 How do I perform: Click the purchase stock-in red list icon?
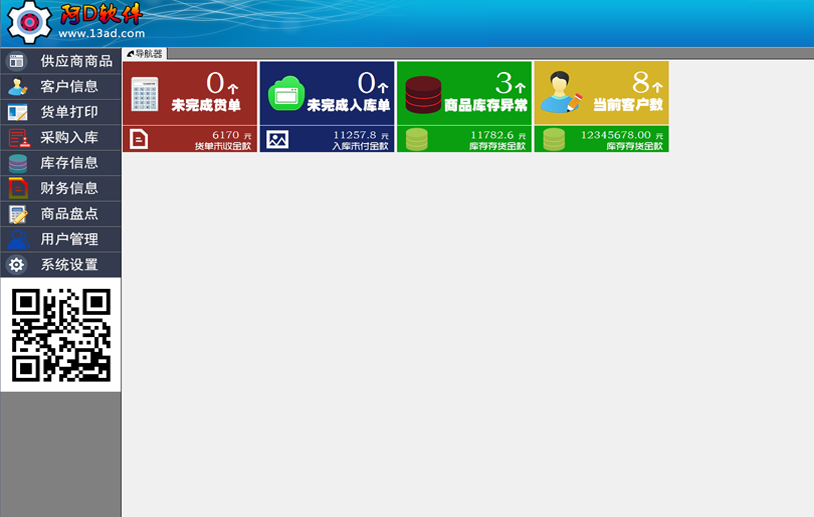19,138
